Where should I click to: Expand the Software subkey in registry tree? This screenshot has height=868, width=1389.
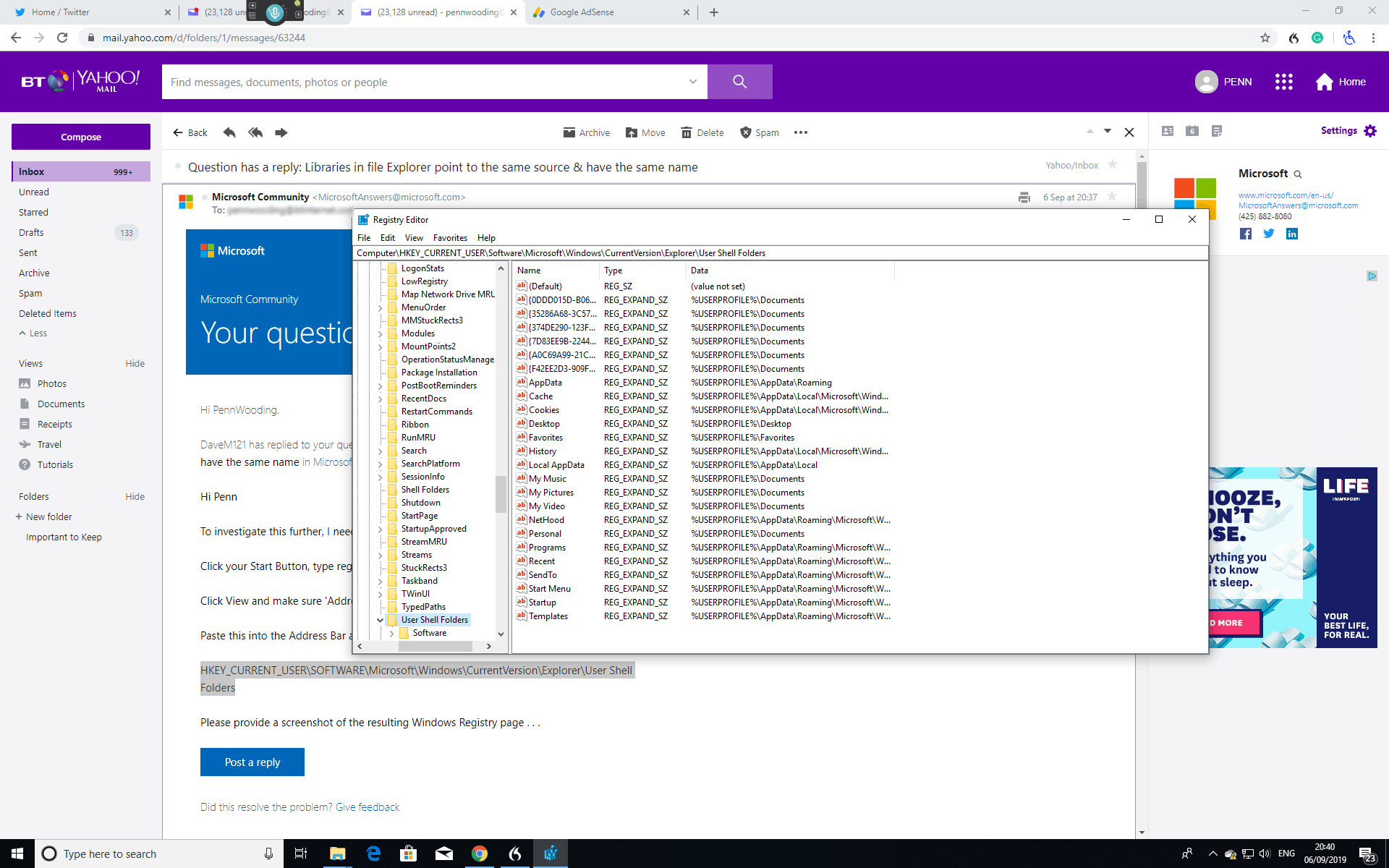[391, 633]
